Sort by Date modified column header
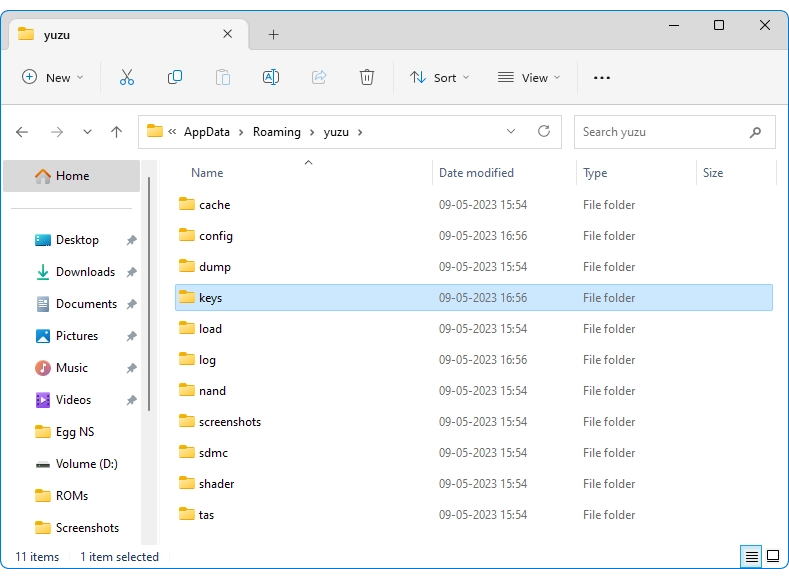This screenshot has width=789, height=579. (x=476, y=173)
